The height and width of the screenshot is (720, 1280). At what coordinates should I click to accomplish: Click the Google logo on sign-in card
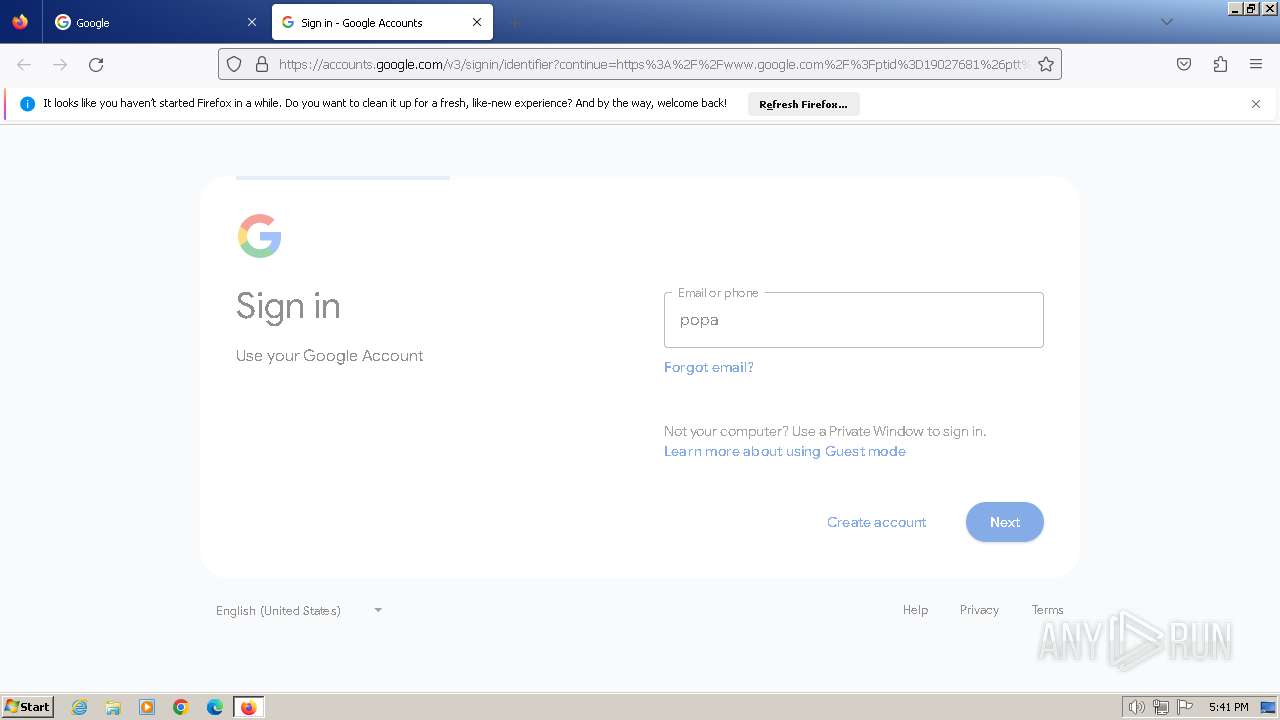(x=260, y=236)
